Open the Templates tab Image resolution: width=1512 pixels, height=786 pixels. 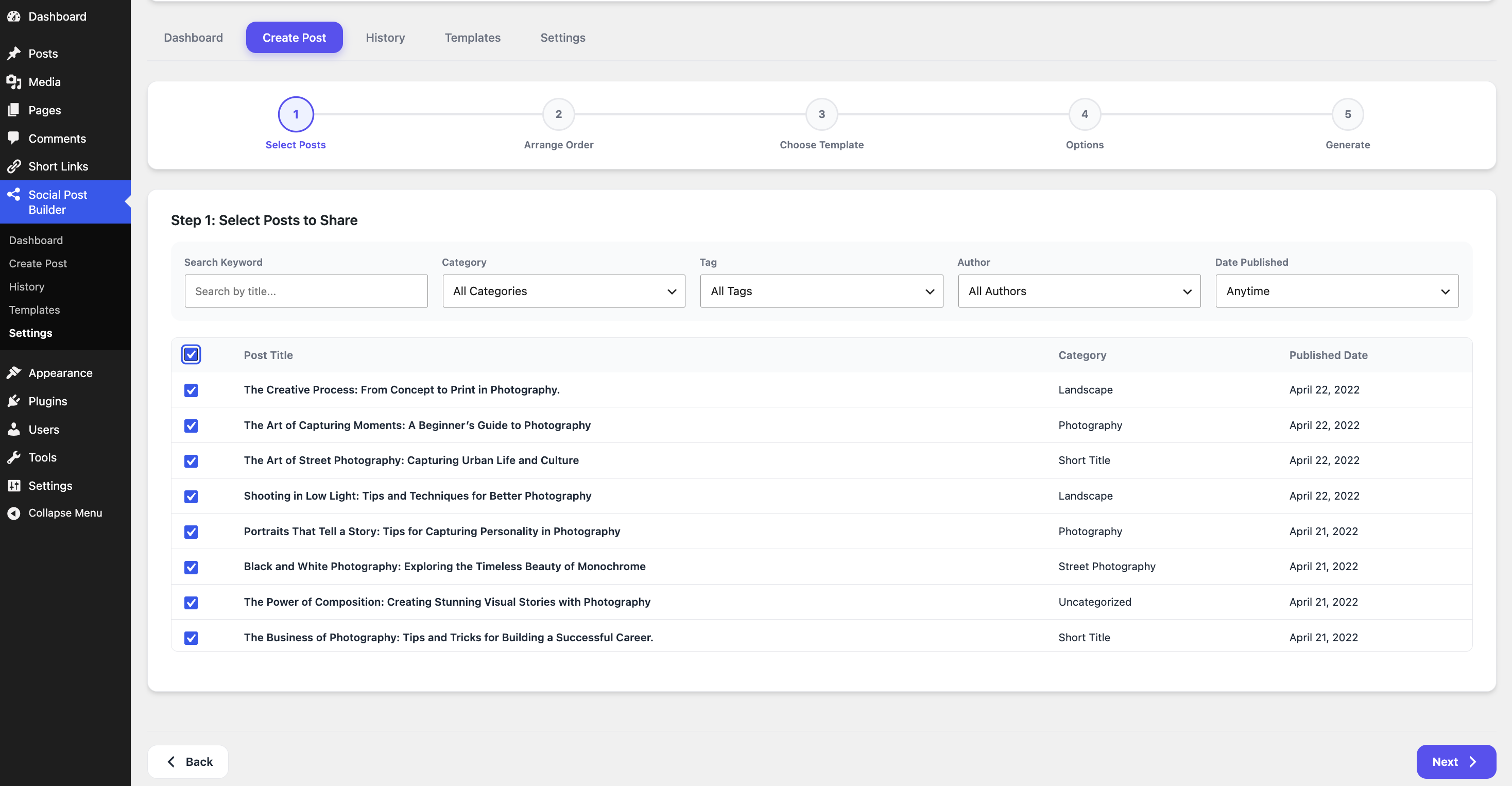tap(473, 38)
